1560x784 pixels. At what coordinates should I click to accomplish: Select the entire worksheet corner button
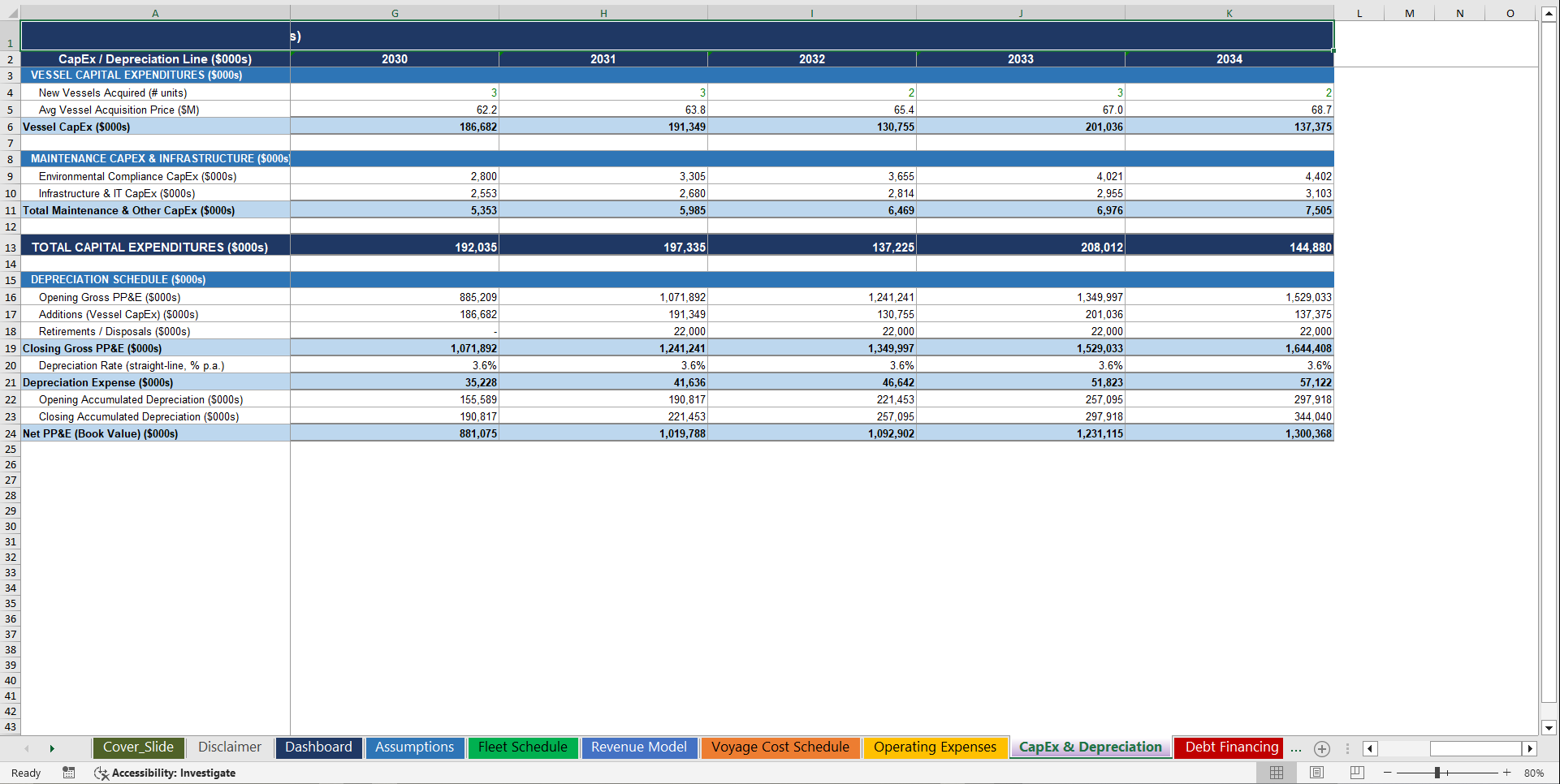[10, 13]
